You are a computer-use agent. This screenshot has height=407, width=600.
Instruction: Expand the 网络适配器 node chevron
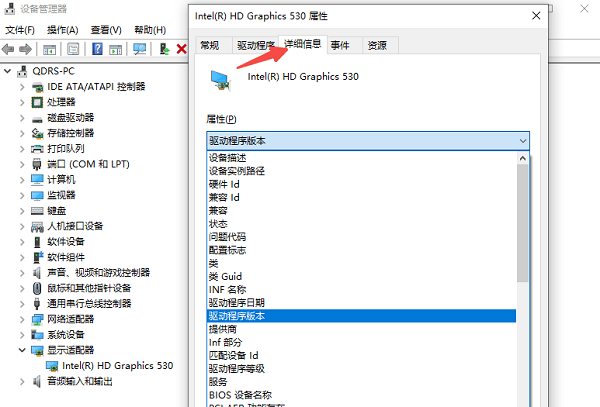click(22, 319)
